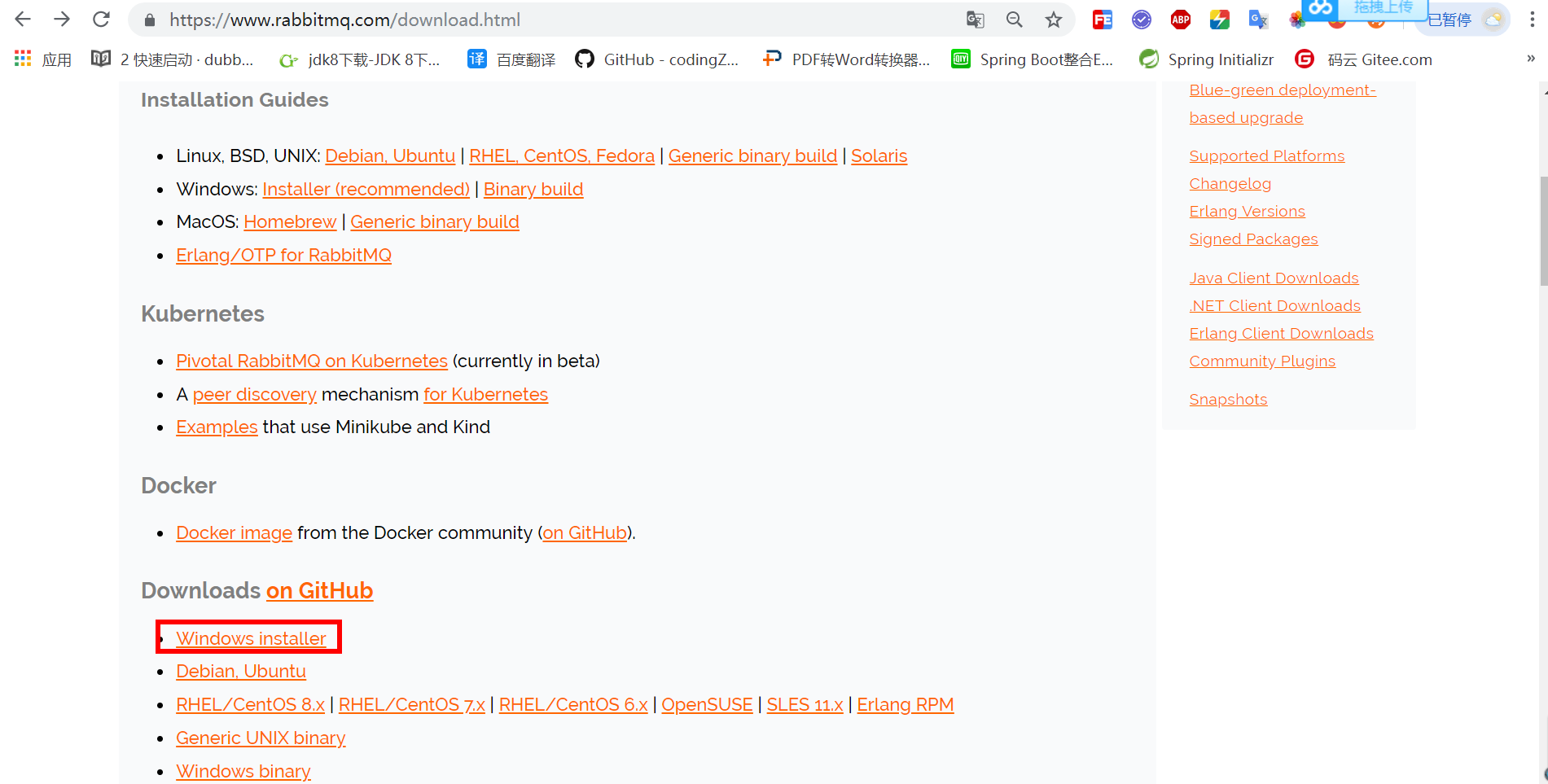Click the Baidu cloud drag-upload widget
The width and height of the screenshot is (1548, 784).
coord(1365,9)
